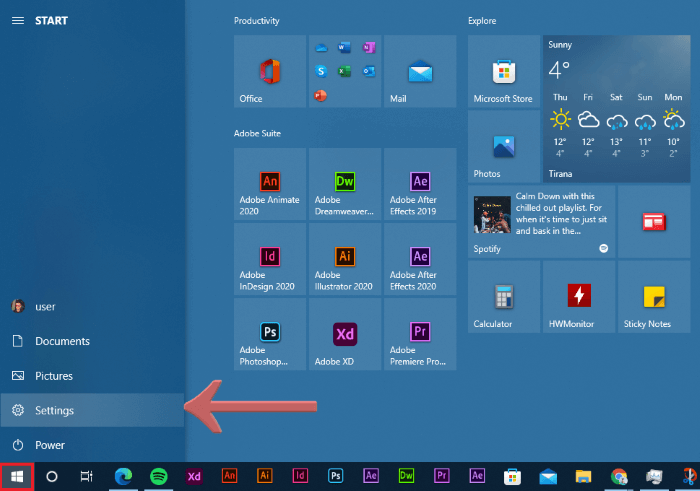Launch Spotify from the taskbar

(x=158, y=477)
